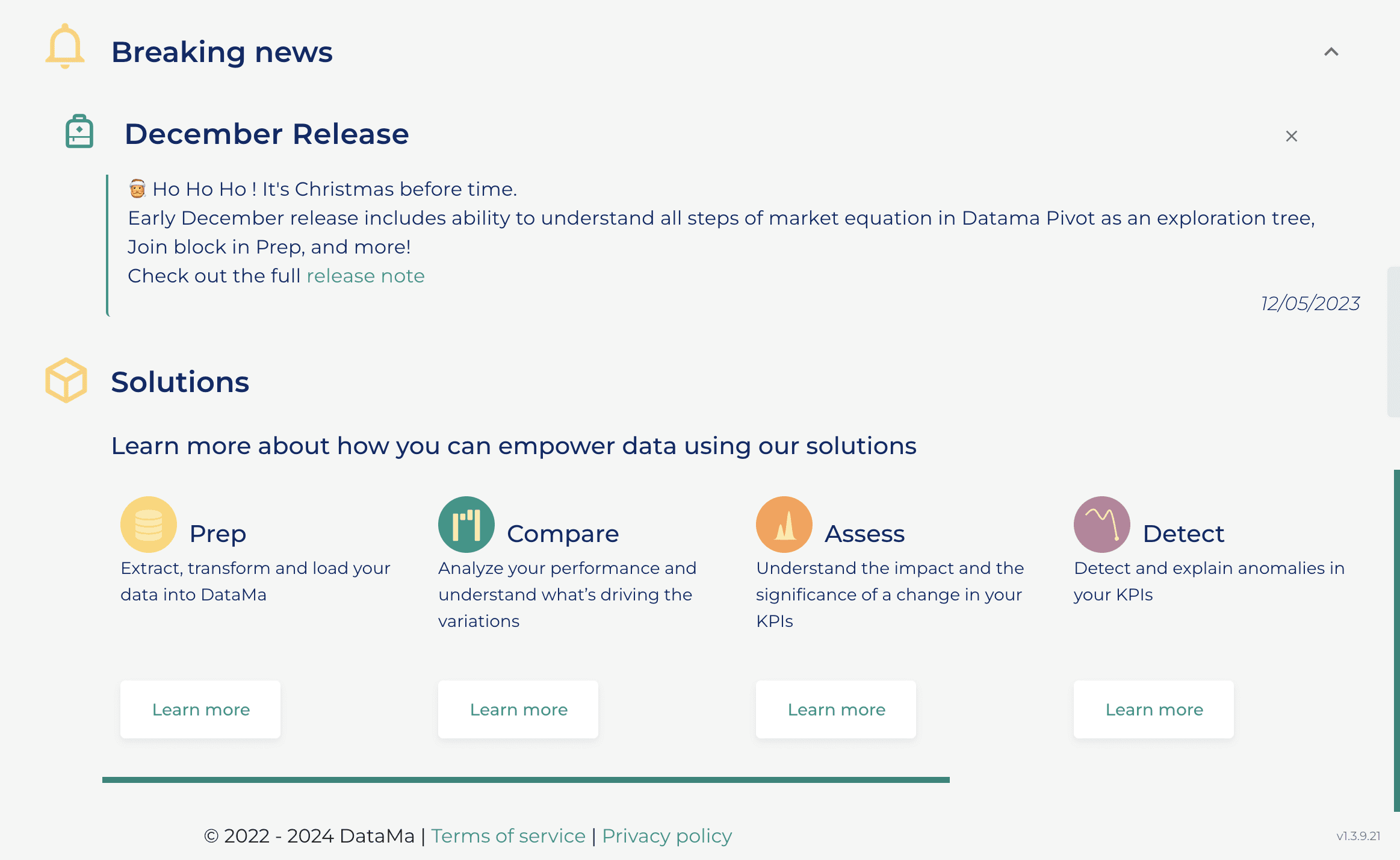
Task: Click the vertical page scrollbar thumb
Action: point(1393,341)
